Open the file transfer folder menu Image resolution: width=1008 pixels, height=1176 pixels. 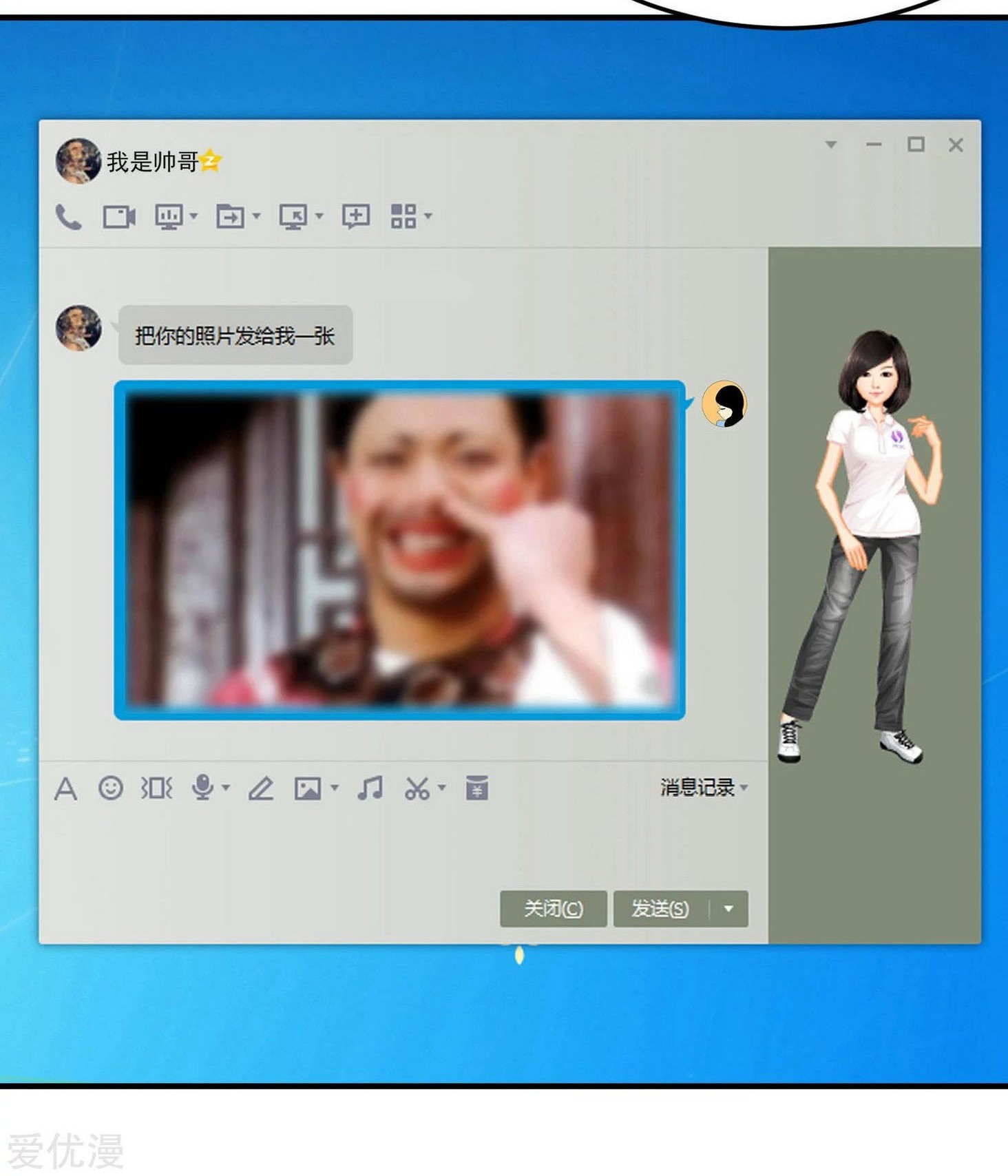point(230,216)
